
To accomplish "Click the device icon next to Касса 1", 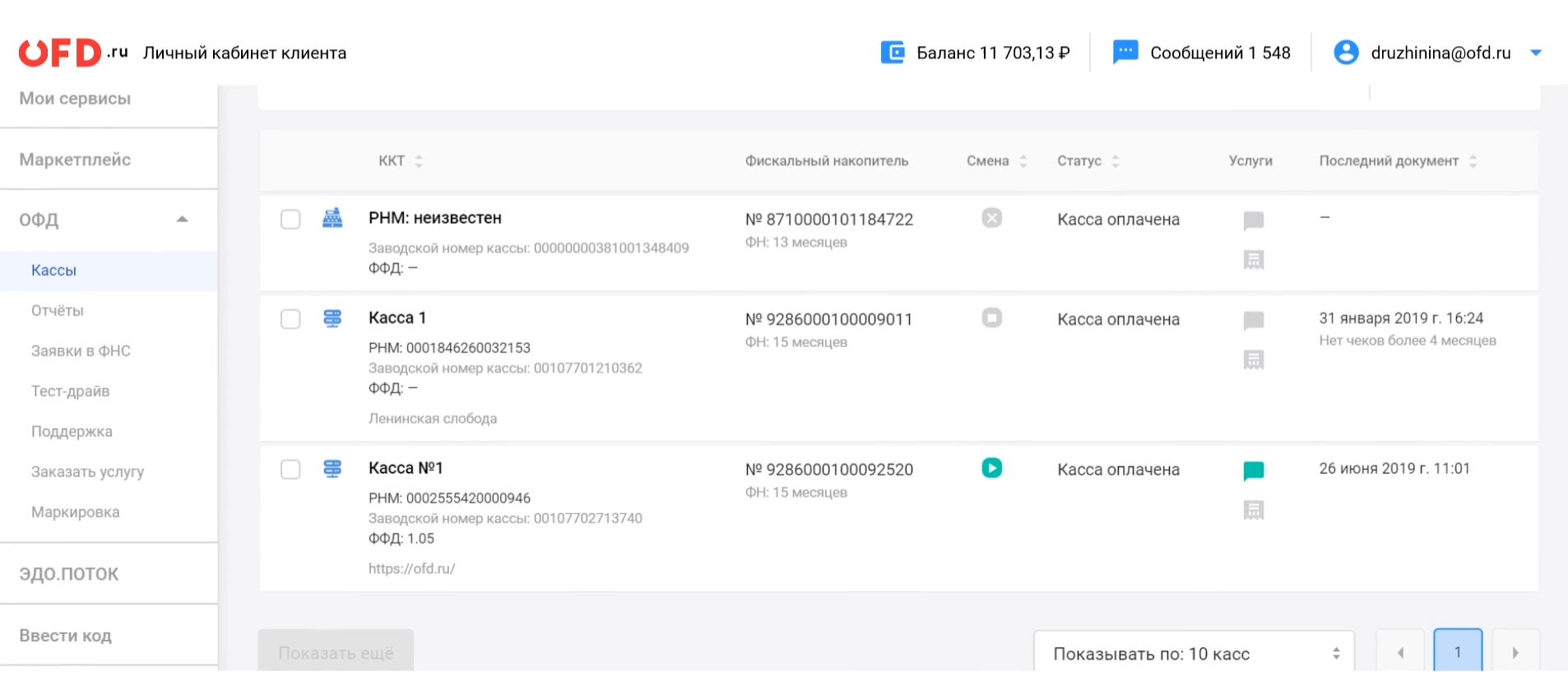I will pyautogui.click(x=332, y=318).
